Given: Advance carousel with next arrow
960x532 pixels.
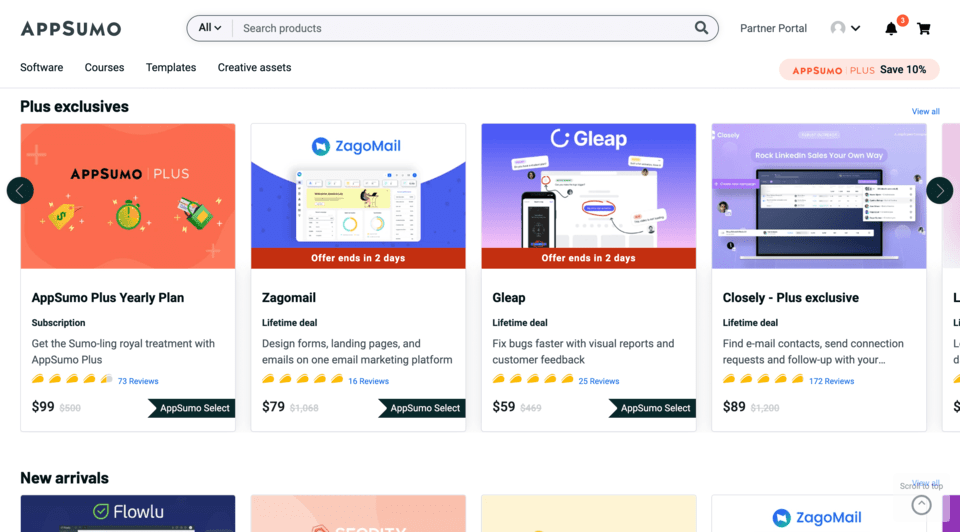Looking at the screenshot, I should 939,190.
